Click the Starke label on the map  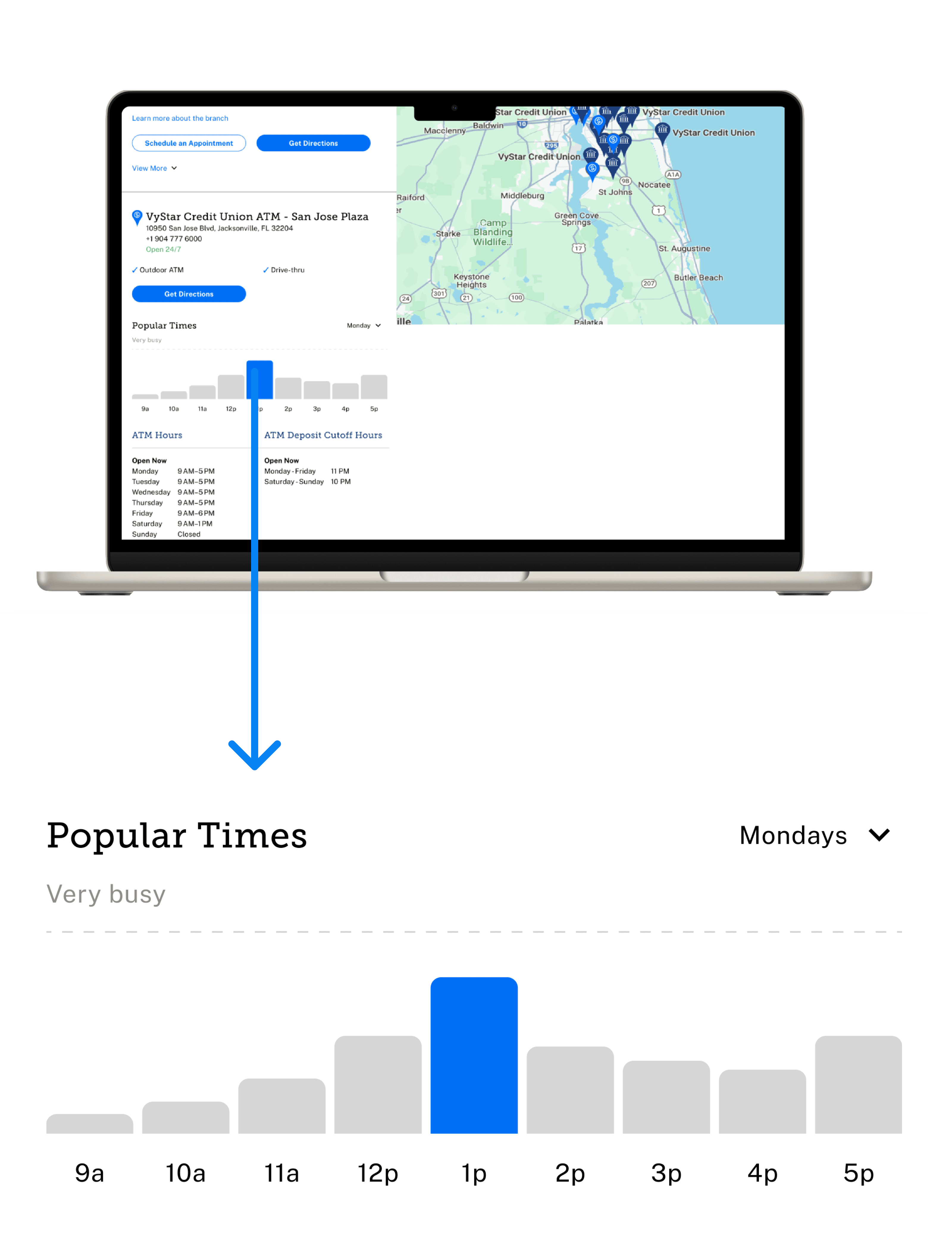coord(448,234)
